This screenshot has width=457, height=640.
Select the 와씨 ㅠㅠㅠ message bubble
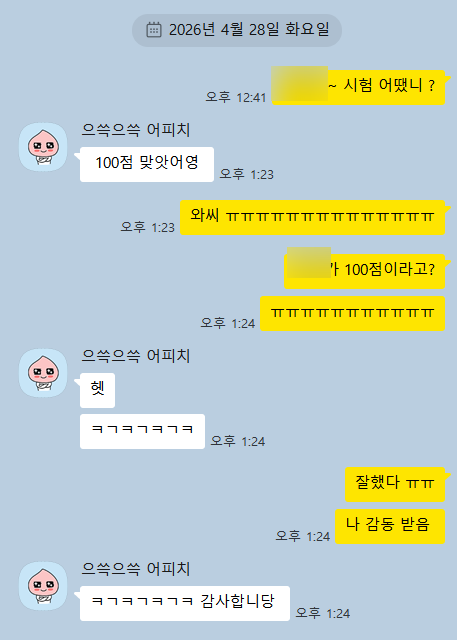pyautogui.click(x=313, y=218)
